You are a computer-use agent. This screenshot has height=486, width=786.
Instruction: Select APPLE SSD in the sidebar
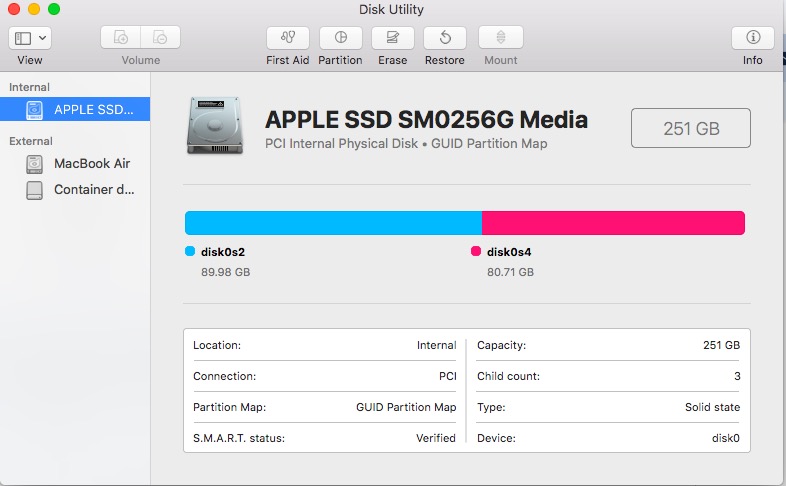pos(75,109)
